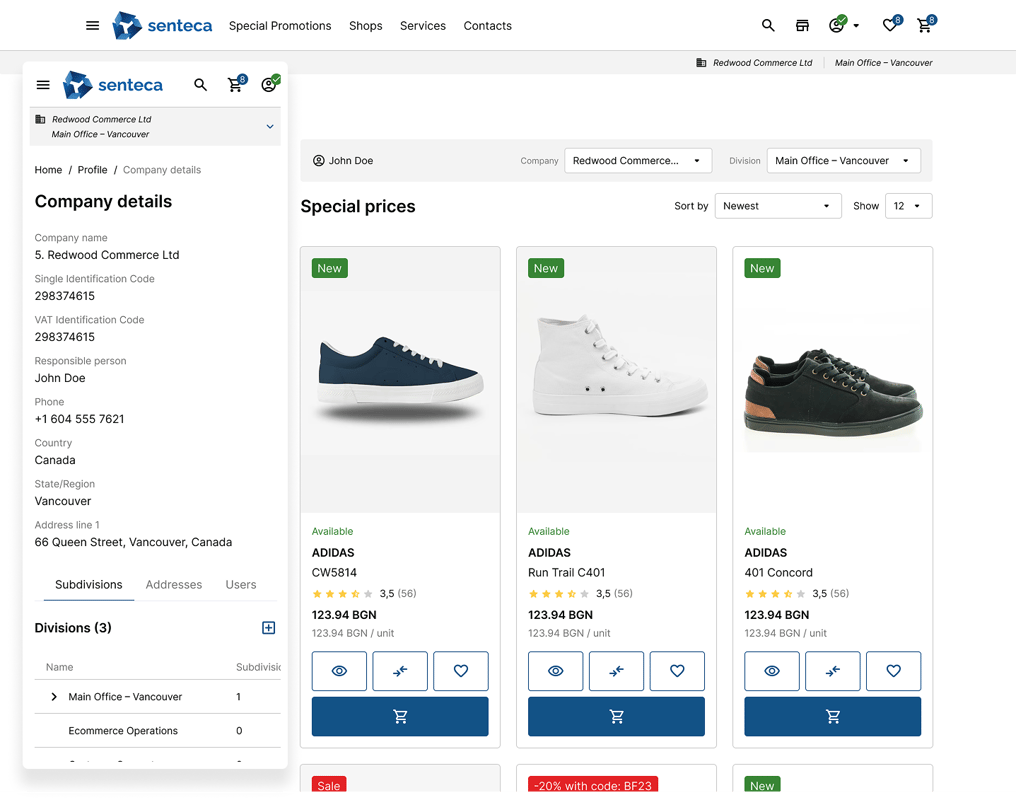
Task: Open the shopping cart with 8 items
Action: tap(923, 26)
